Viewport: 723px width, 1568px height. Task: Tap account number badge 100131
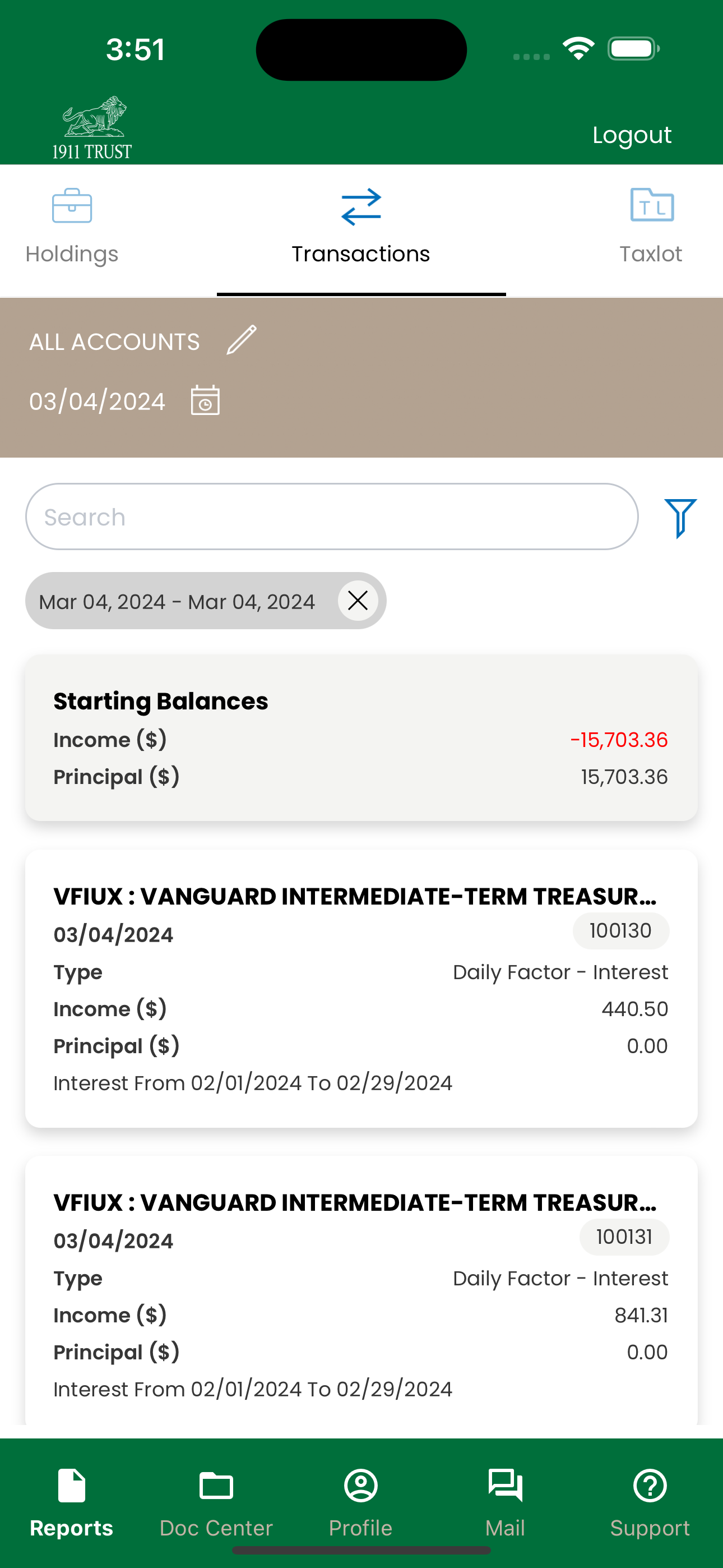(x=624, y=1237)
